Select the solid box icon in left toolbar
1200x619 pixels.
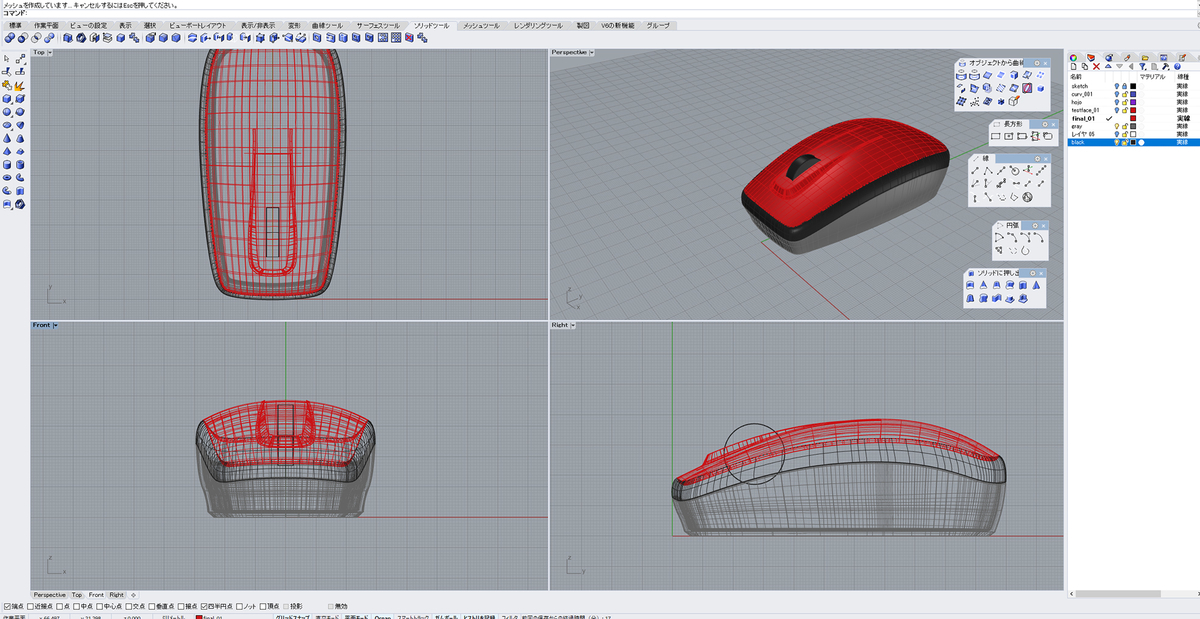pyautogui.click(x=7, y=99)
